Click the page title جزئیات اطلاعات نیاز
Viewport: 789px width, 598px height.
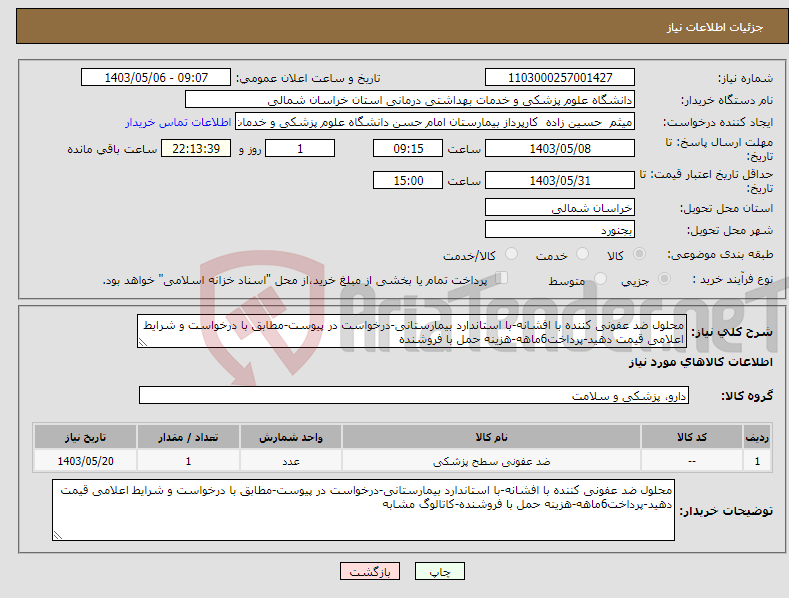715,27
